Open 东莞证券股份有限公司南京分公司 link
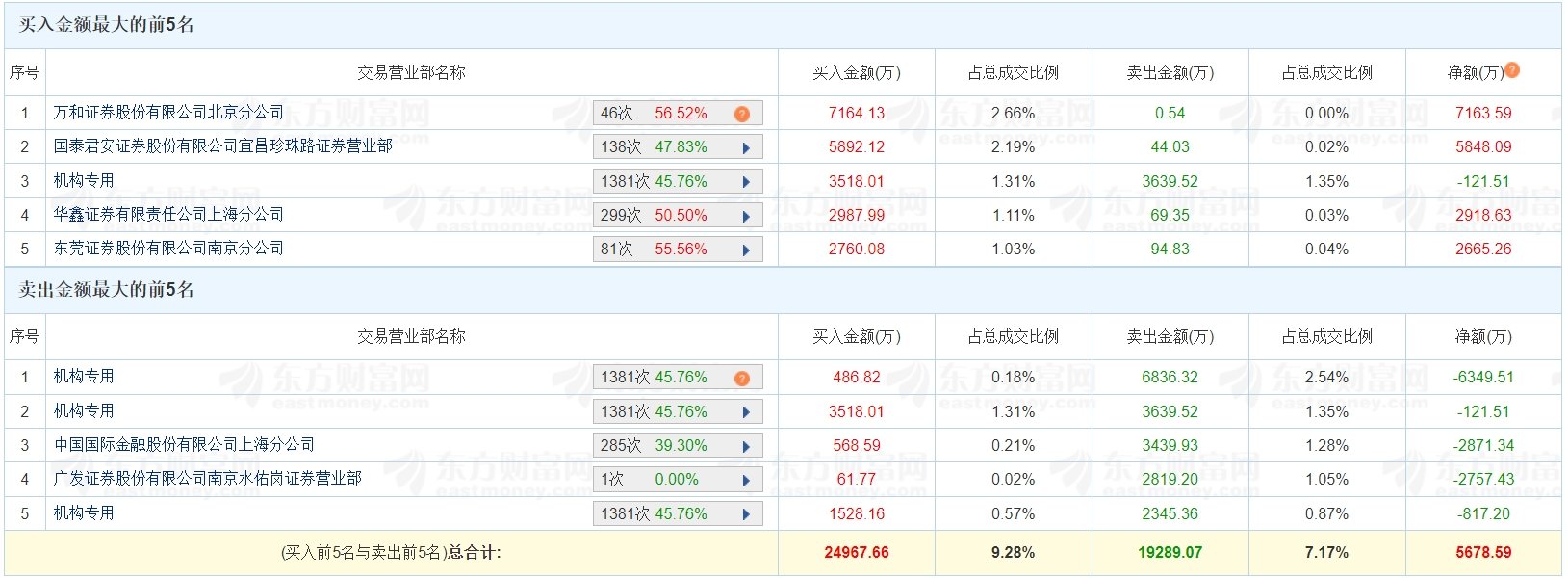The image size is (1568, 578). click(x=168, y=249)
